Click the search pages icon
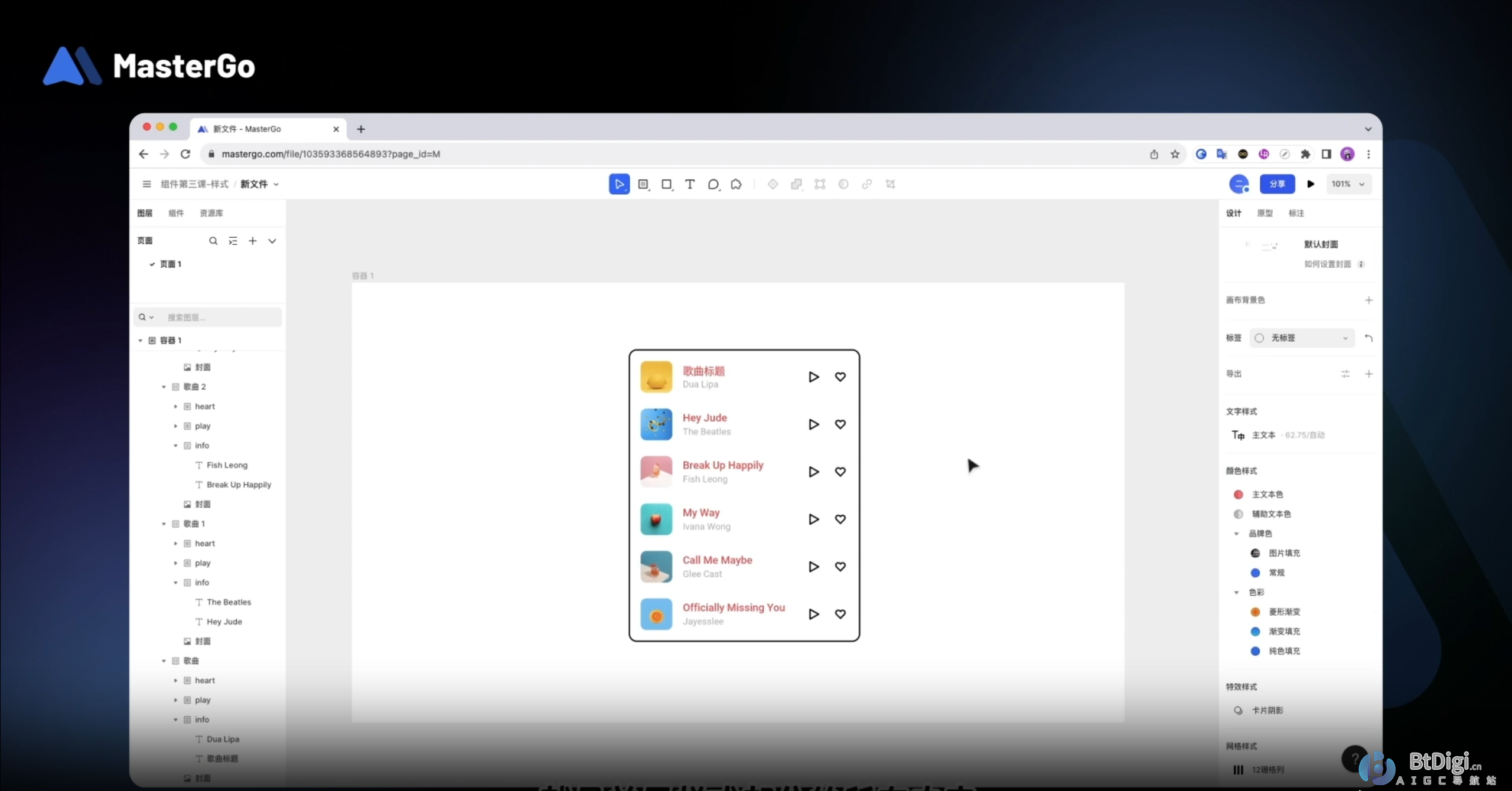The height and width of the screenshot is (791, 1512). pos(213,241)
